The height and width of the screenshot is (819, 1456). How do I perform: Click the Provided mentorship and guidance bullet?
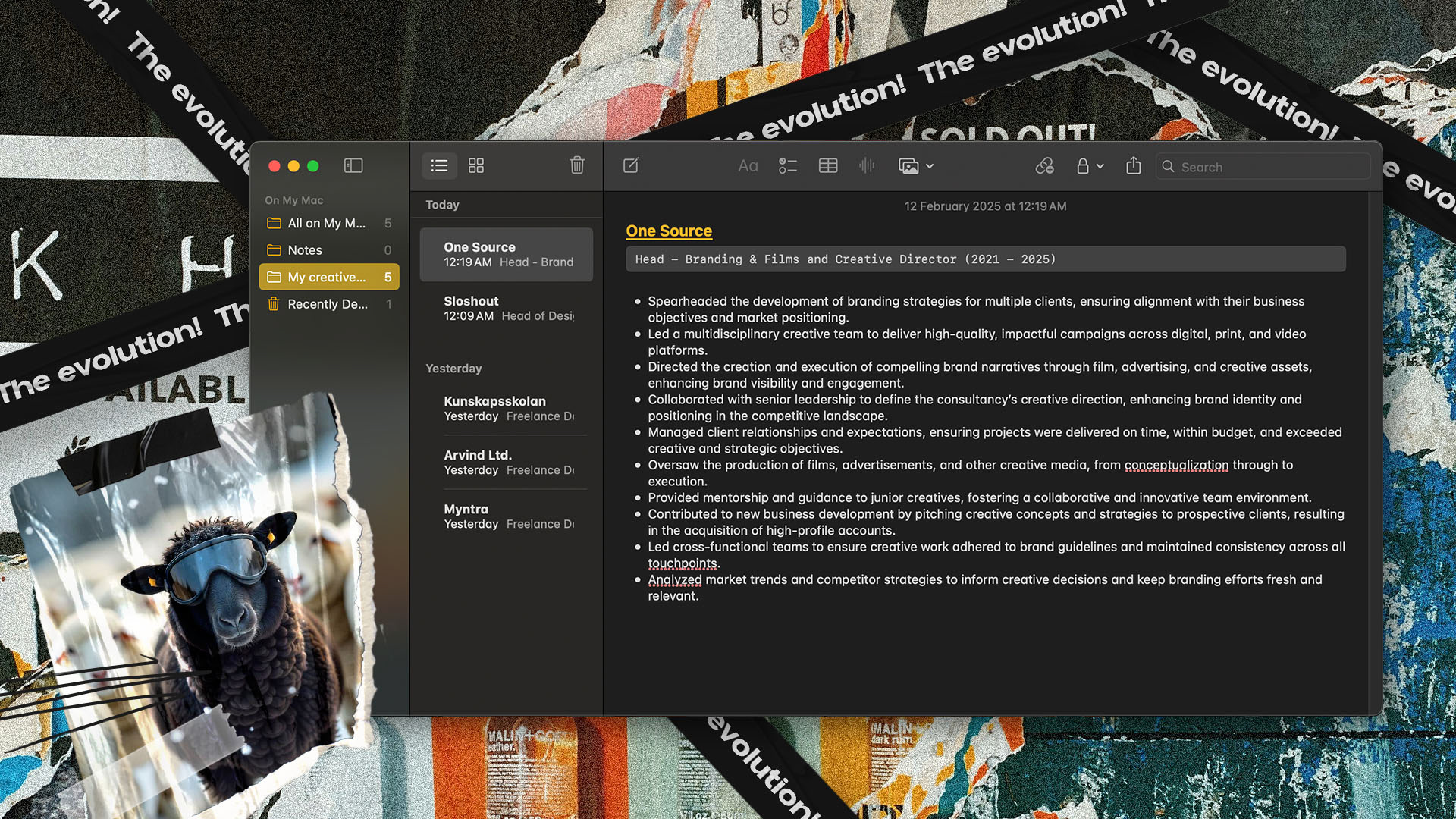pos(980,497)
